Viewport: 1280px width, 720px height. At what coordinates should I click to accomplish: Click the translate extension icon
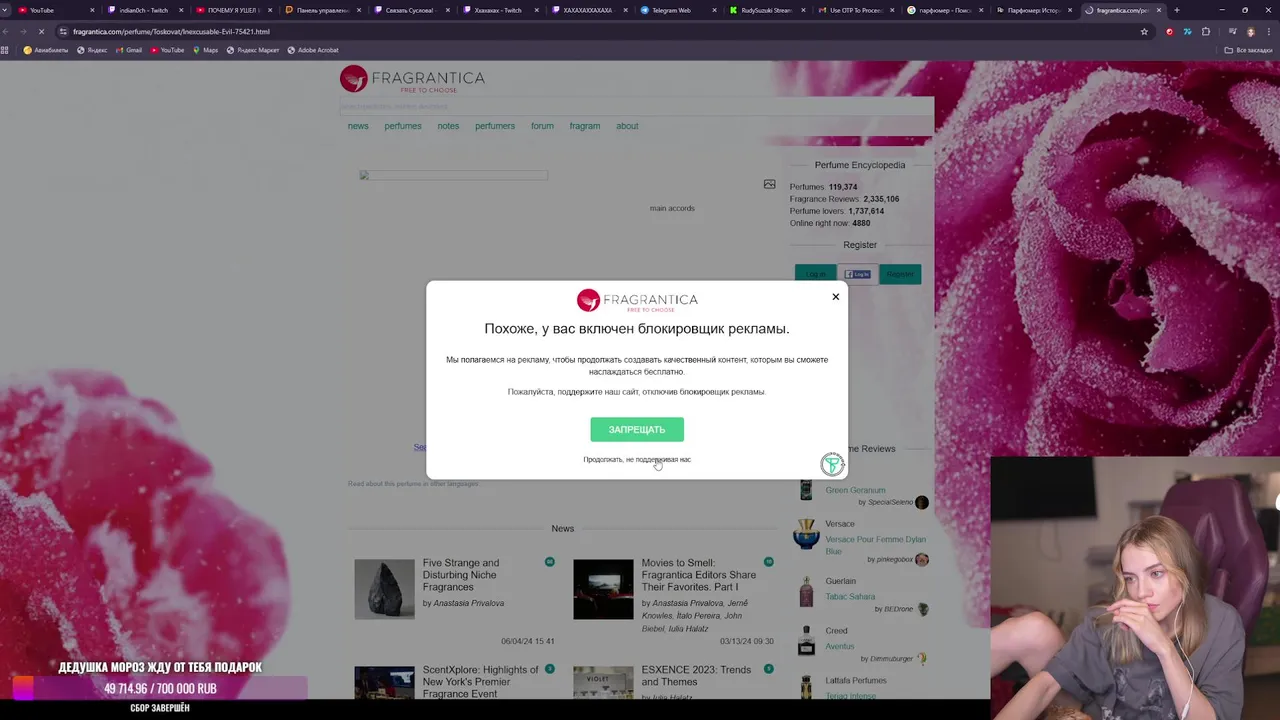[1187, 31]
